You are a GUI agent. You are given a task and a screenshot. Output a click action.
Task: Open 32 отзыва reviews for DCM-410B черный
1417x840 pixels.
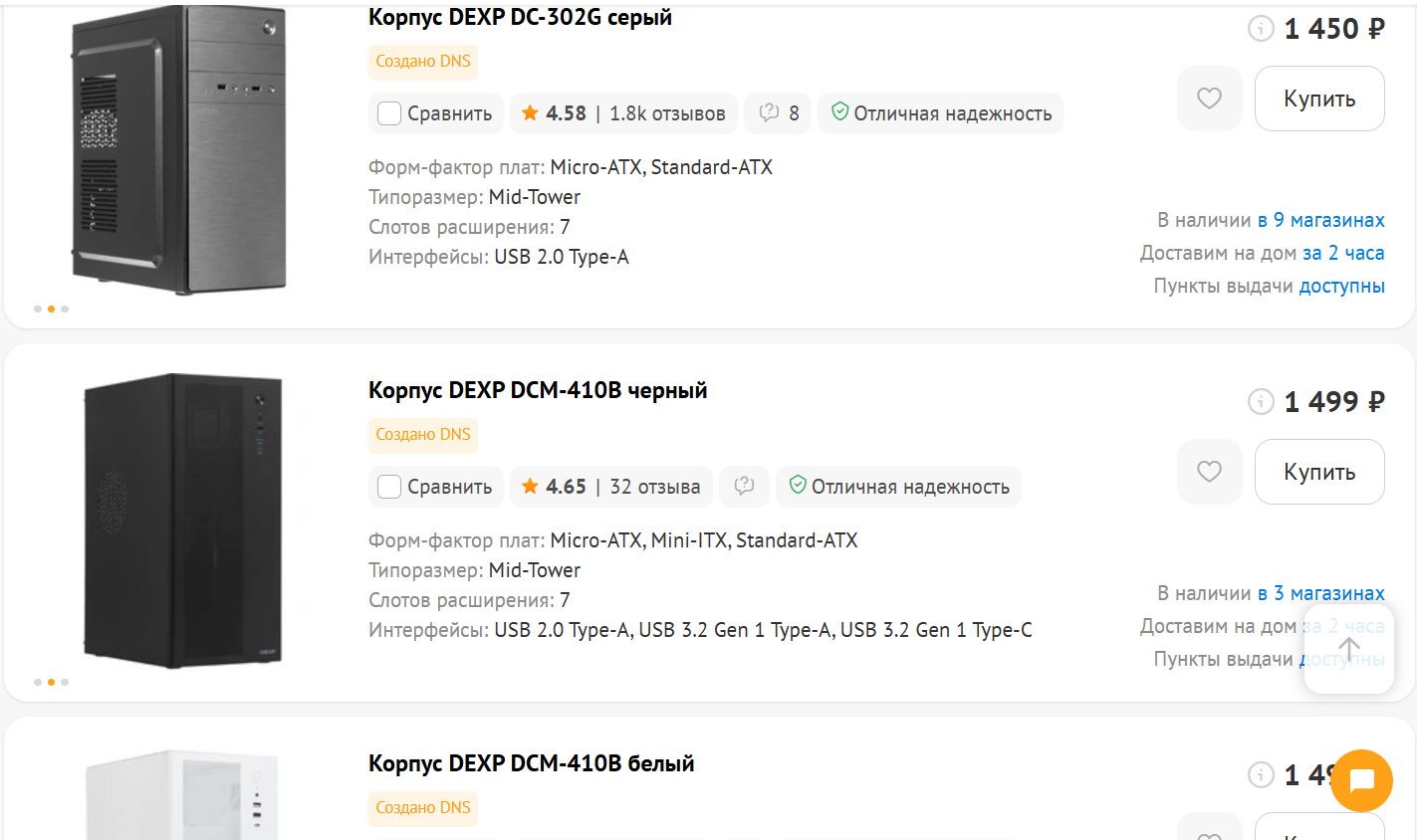click(x=655, y=487)
